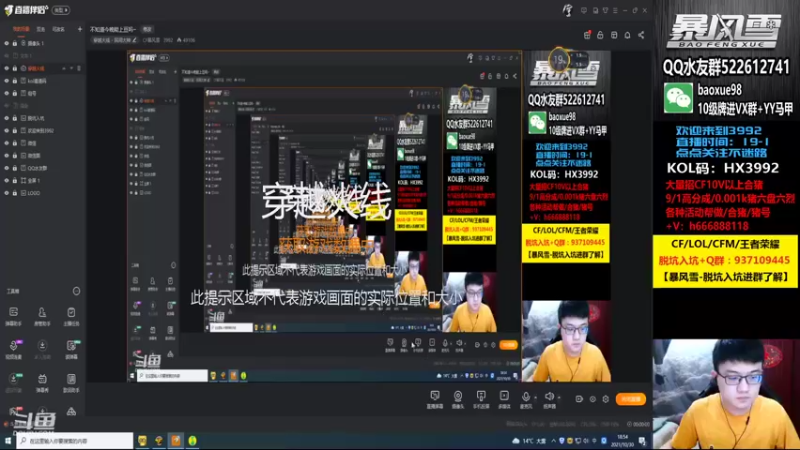Open the main menu icon in the title bar

point(615,10)
